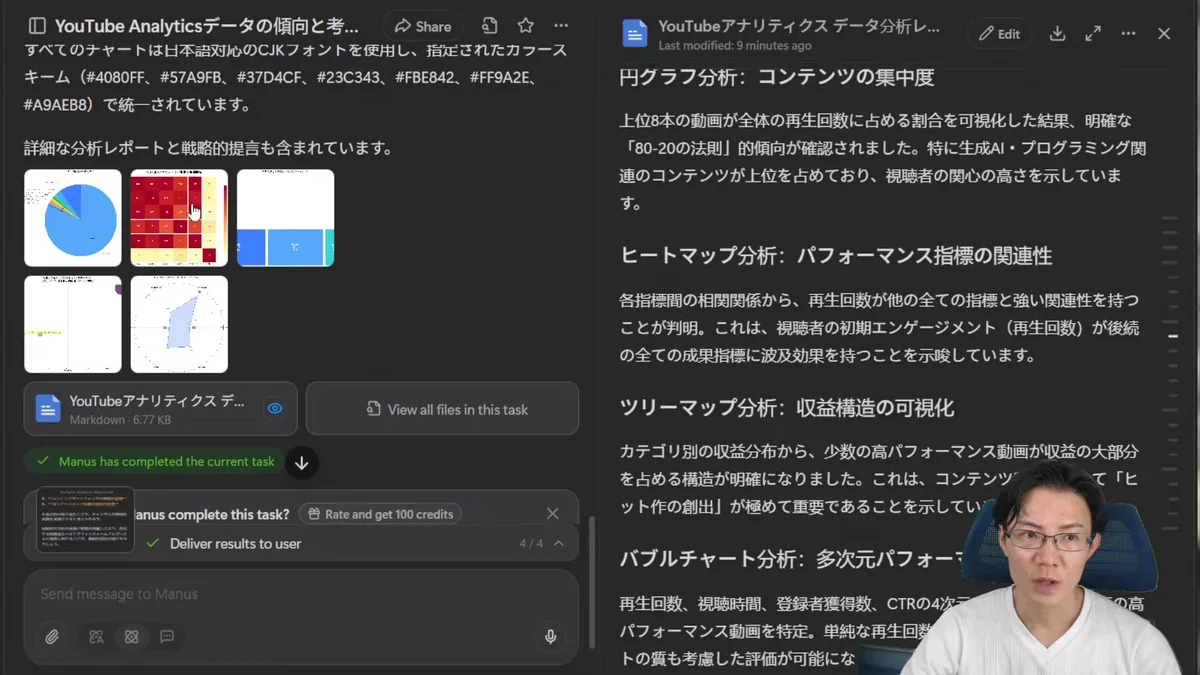Open the files icon beside Share
Screen dimensions: 1200x675
(x=489, y=26)
